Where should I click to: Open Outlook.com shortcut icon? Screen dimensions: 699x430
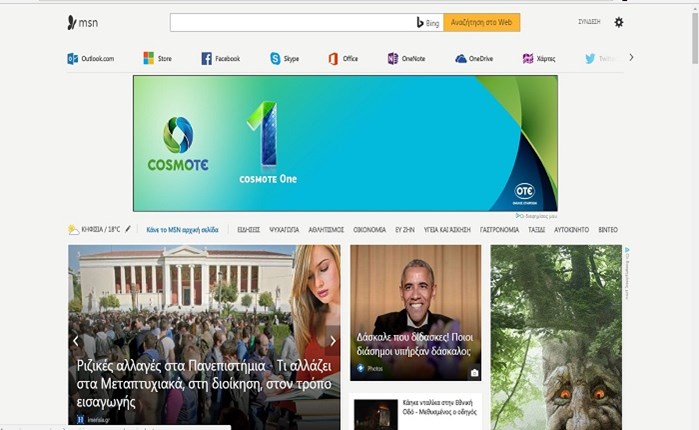pyautogui.click(x=72, y=58)
